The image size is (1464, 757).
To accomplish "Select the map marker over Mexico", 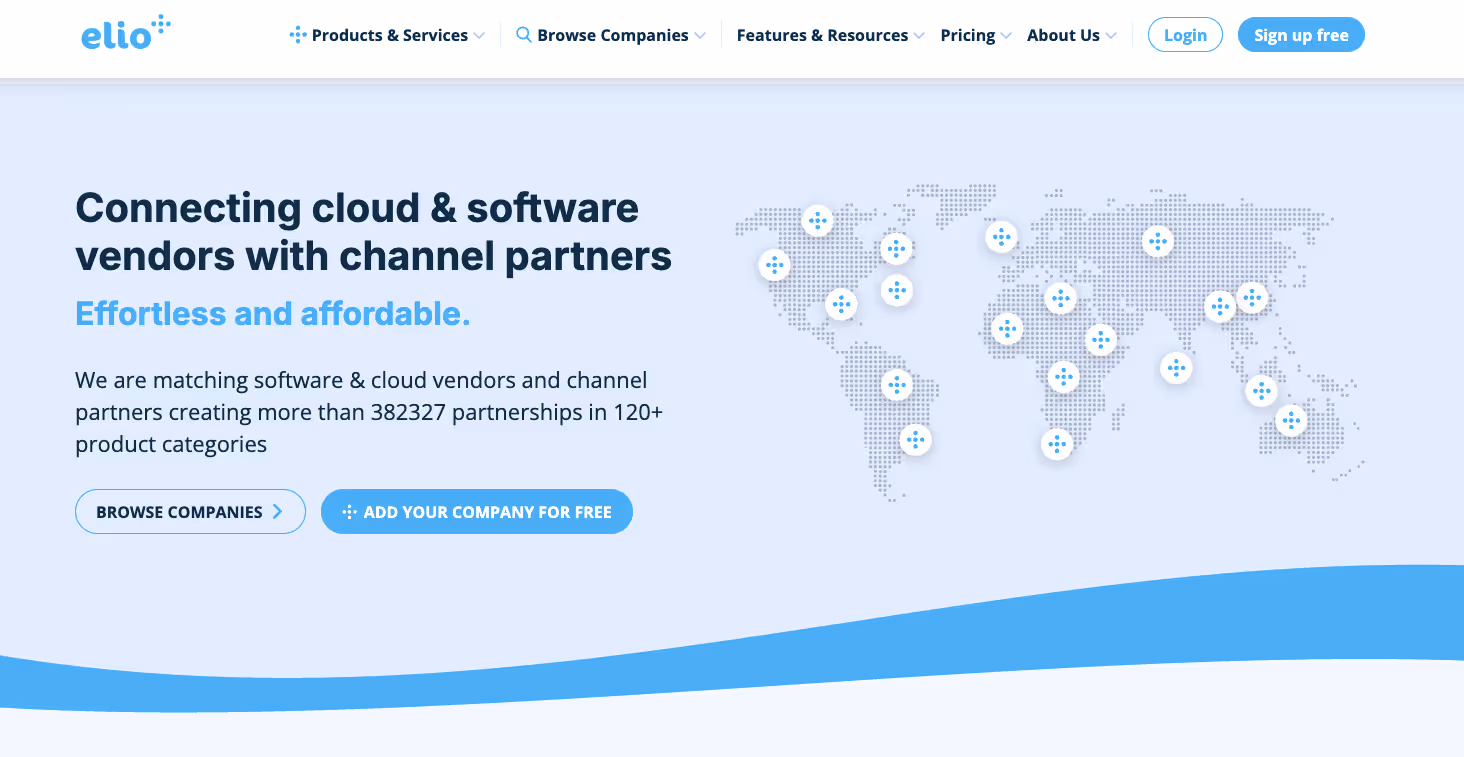I will point(841,304).
